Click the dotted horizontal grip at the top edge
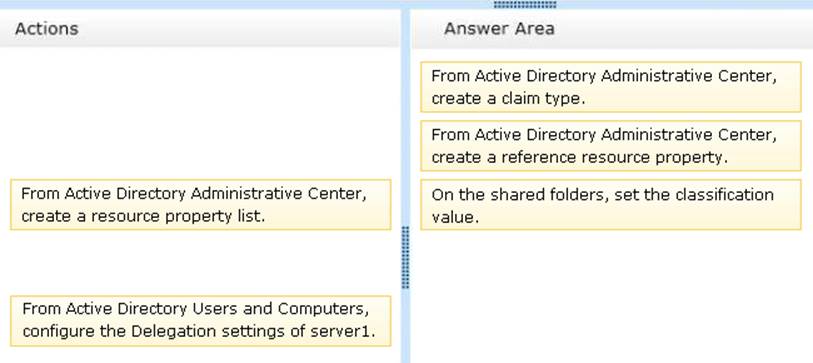This screenshot has width=813, height=363. (525, 5)
